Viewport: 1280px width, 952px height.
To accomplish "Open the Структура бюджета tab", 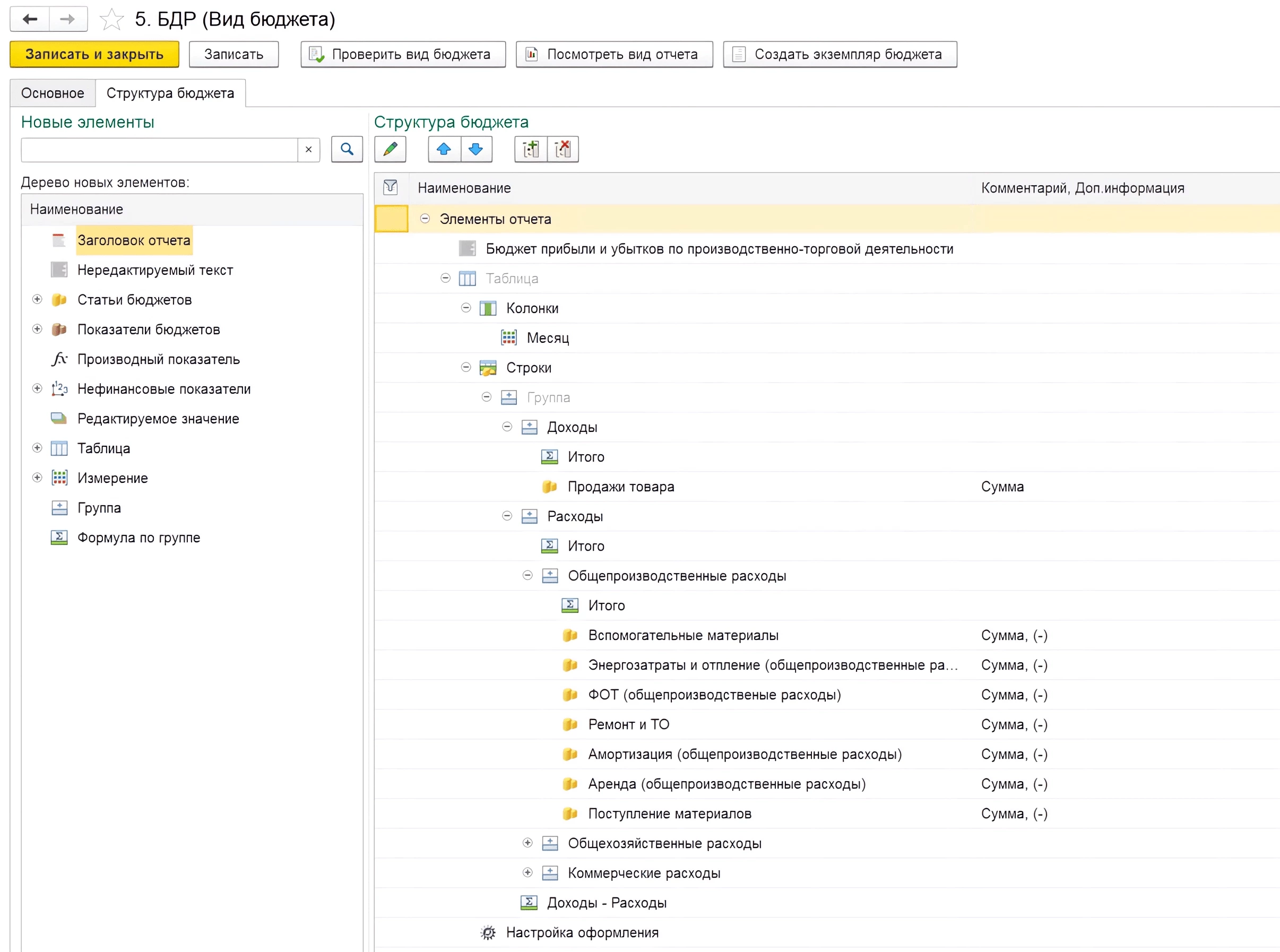I will click(x=170, y=93).
